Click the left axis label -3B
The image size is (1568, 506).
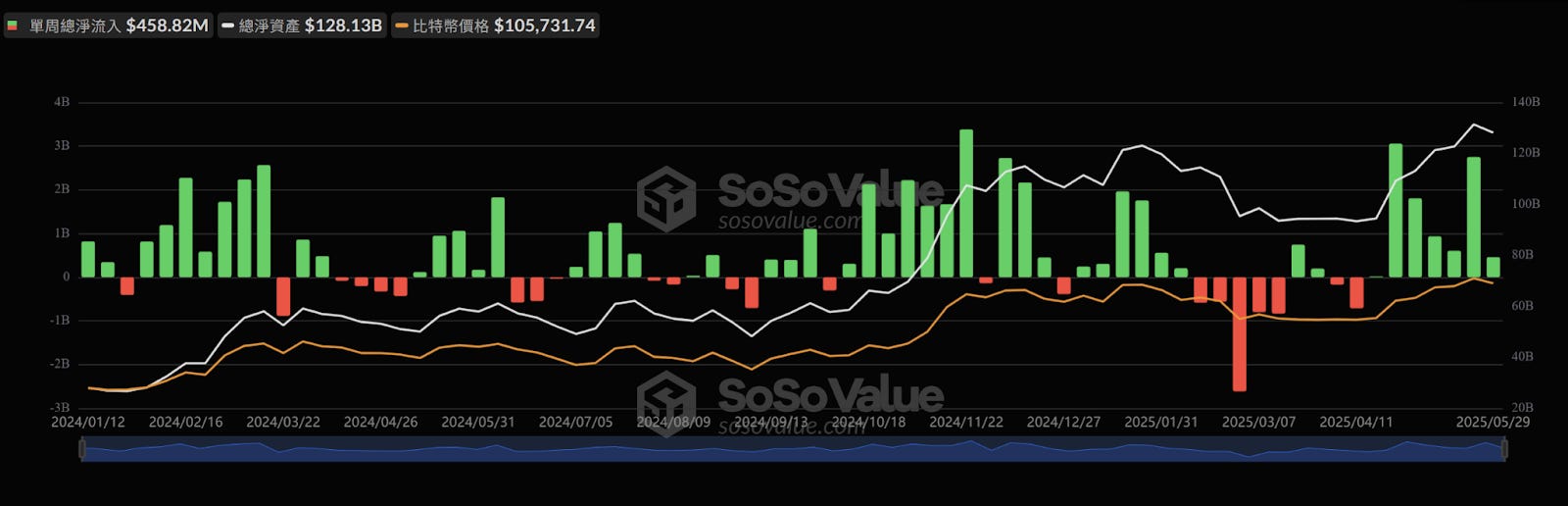[x=60, y=408]
